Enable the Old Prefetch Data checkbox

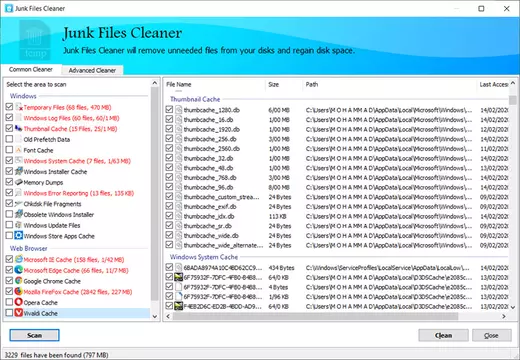9,139
